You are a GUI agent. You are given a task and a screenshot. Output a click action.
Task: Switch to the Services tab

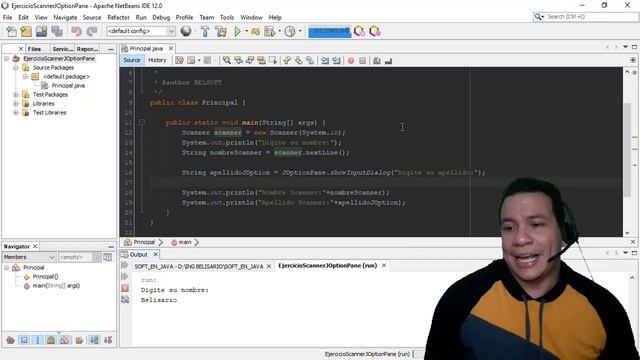click(62, 49)
